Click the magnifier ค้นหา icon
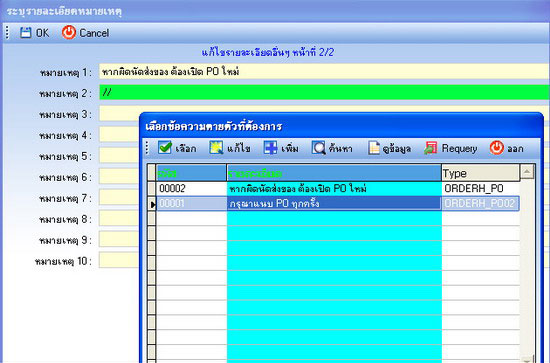The height and width of the screenshot is (363, 550). click(x=318, y=148)
